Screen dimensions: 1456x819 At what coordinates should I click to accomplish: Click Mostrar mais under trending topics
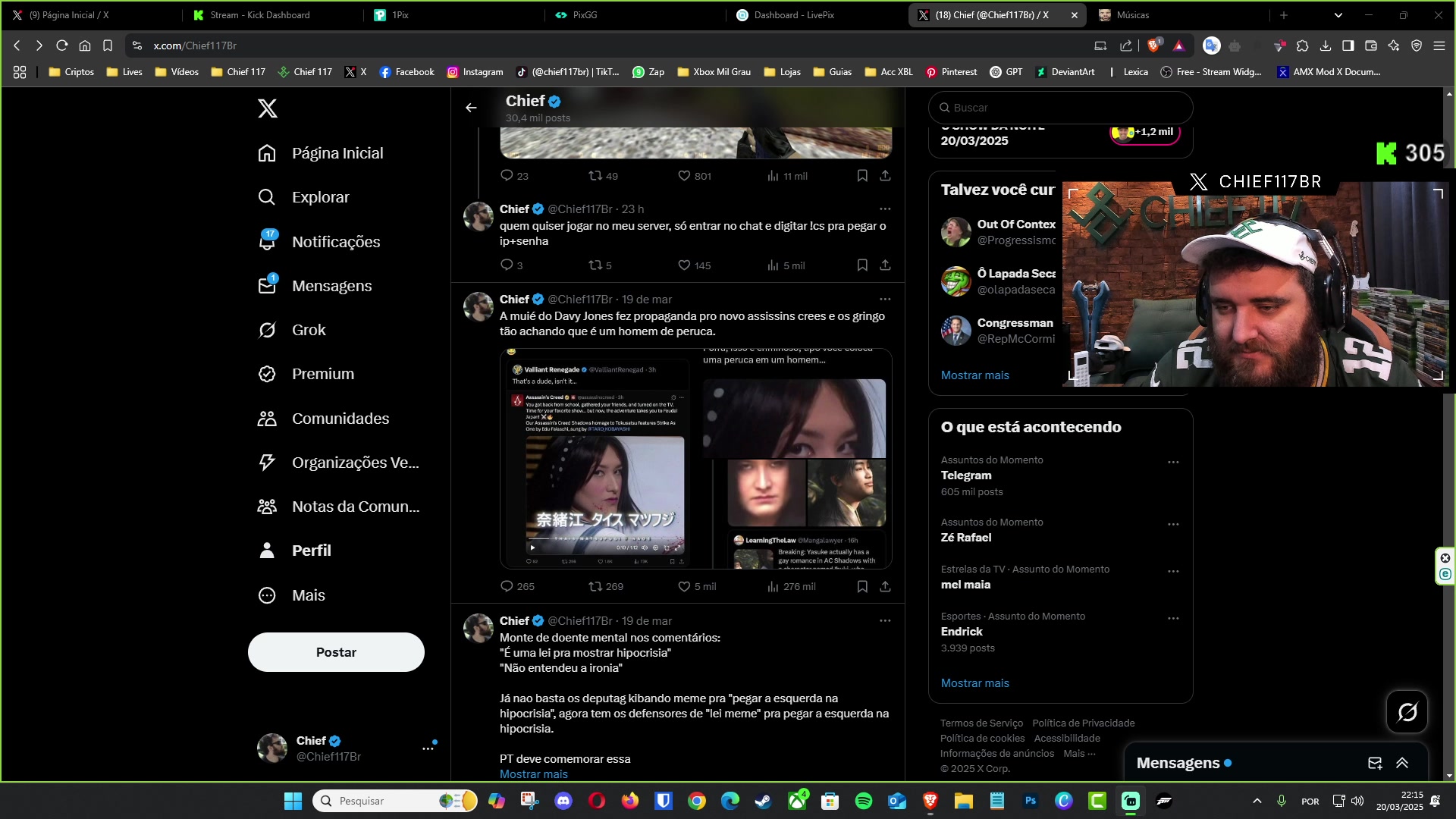click(x=974, y=683)
